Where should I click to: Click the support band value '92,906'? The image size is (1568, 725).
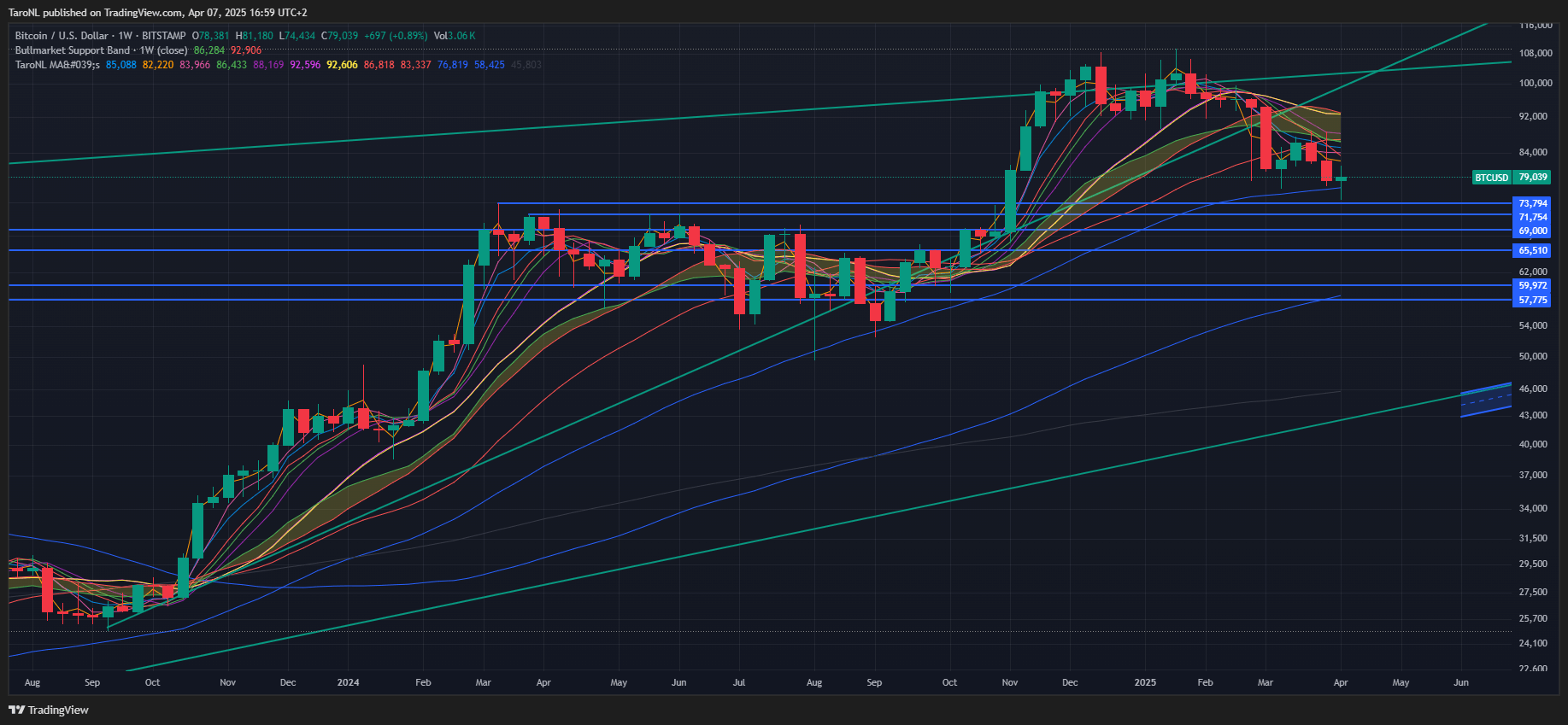click(246, 50)
